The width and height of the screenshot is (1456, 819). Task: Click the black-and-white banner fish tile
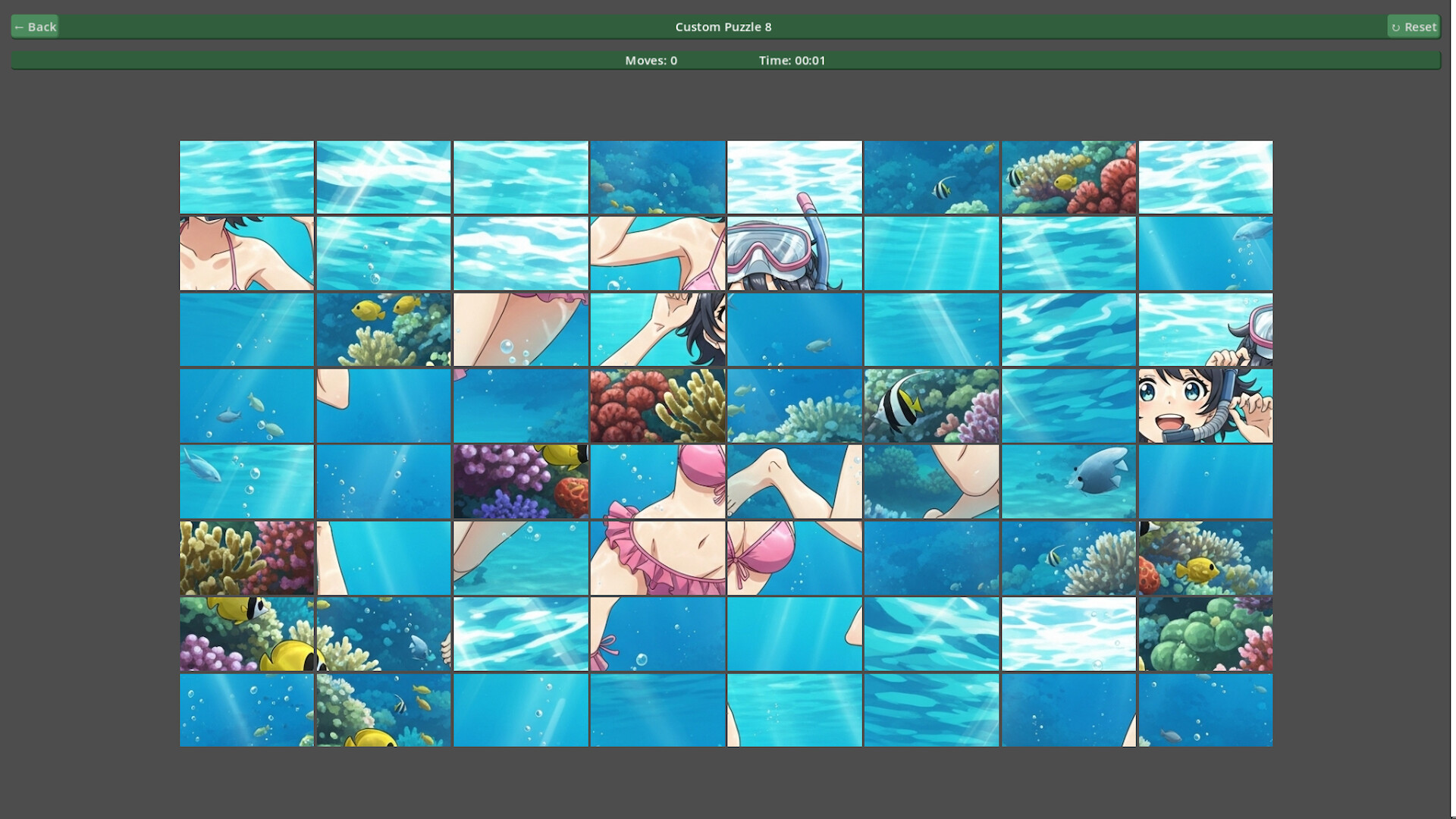click(931, 406)
